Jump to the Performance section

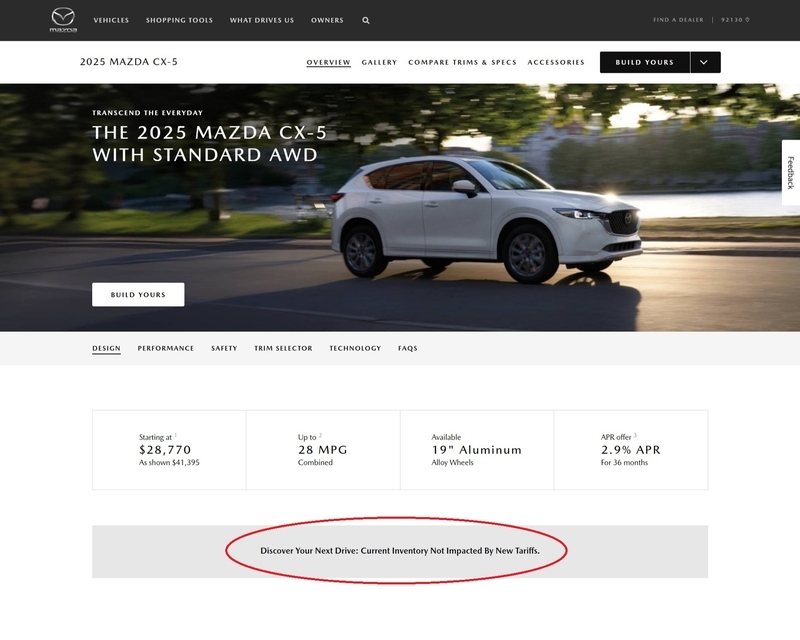coord(166,348)
